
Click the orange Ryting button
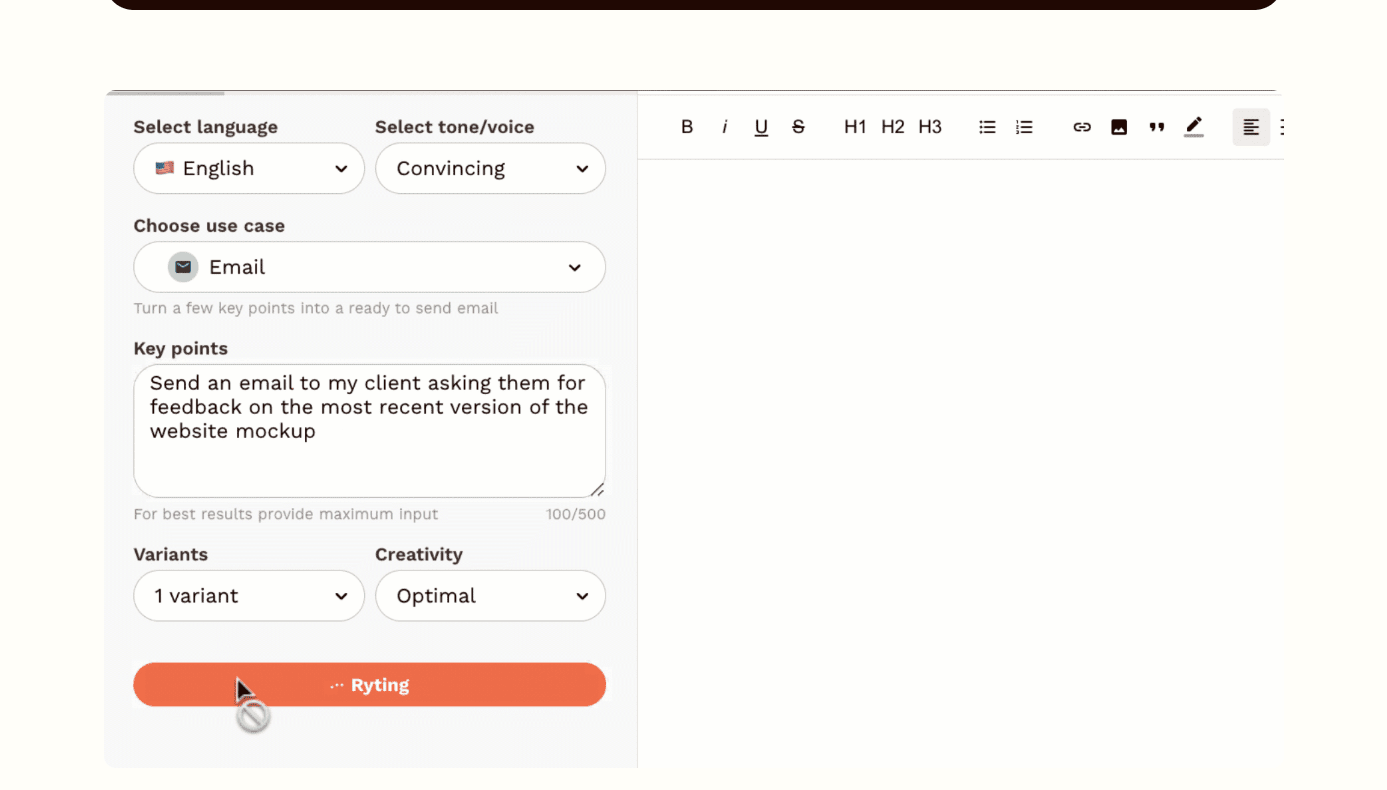(369, 685)
